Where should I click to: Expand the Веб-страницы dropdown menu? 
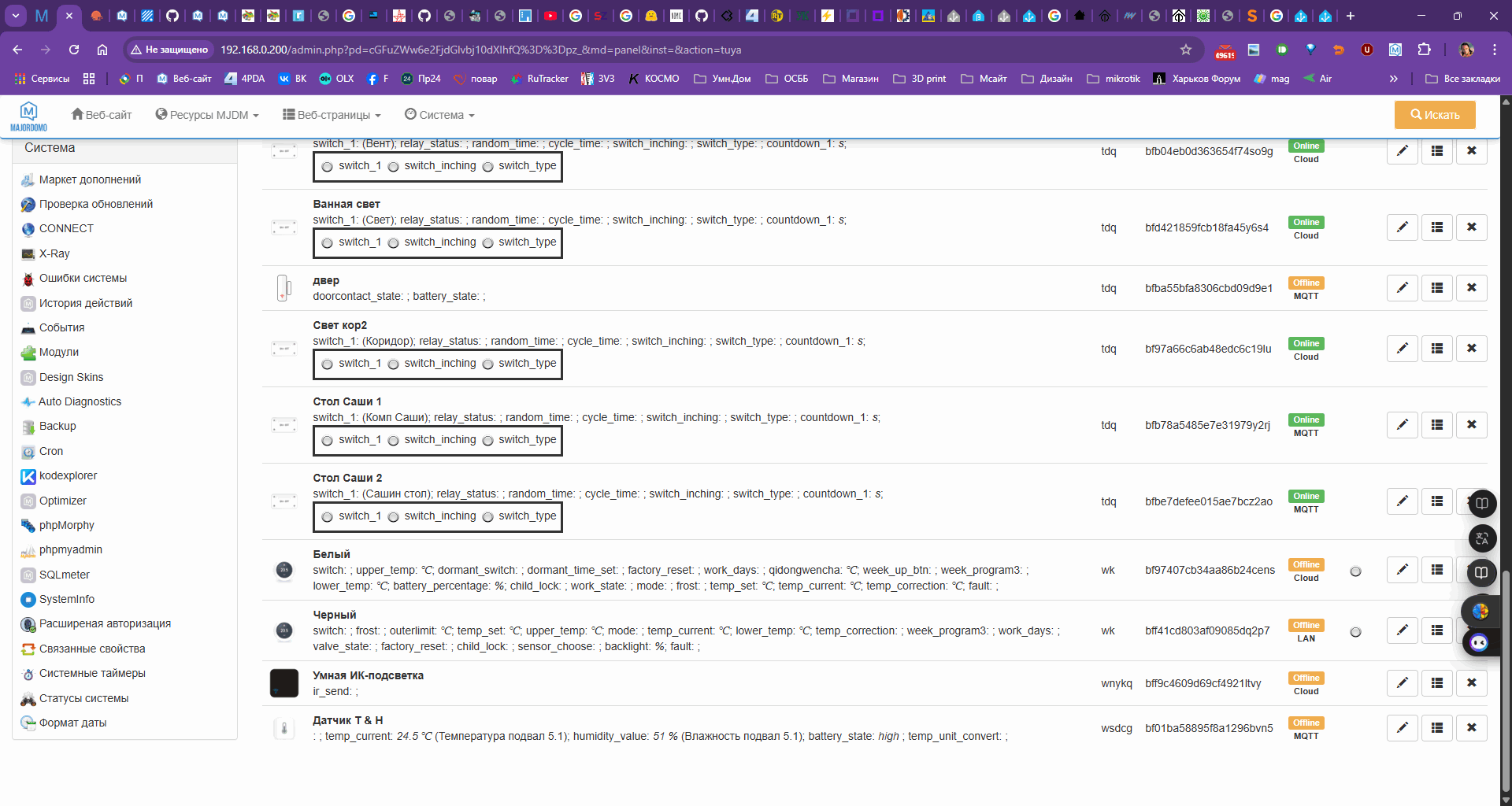(332, 115)
